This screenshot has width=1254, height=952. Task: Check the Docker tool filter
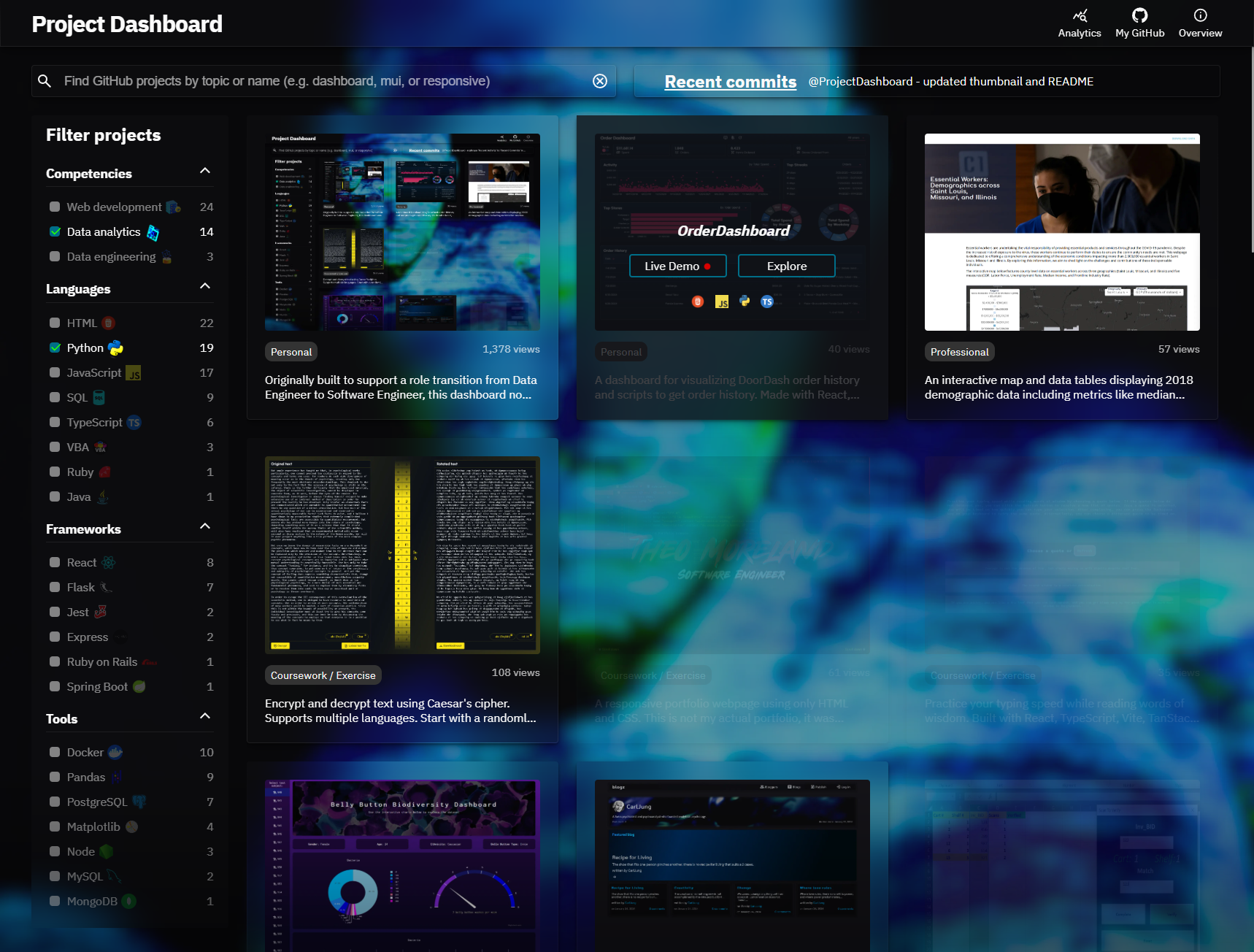coord(55,752)
